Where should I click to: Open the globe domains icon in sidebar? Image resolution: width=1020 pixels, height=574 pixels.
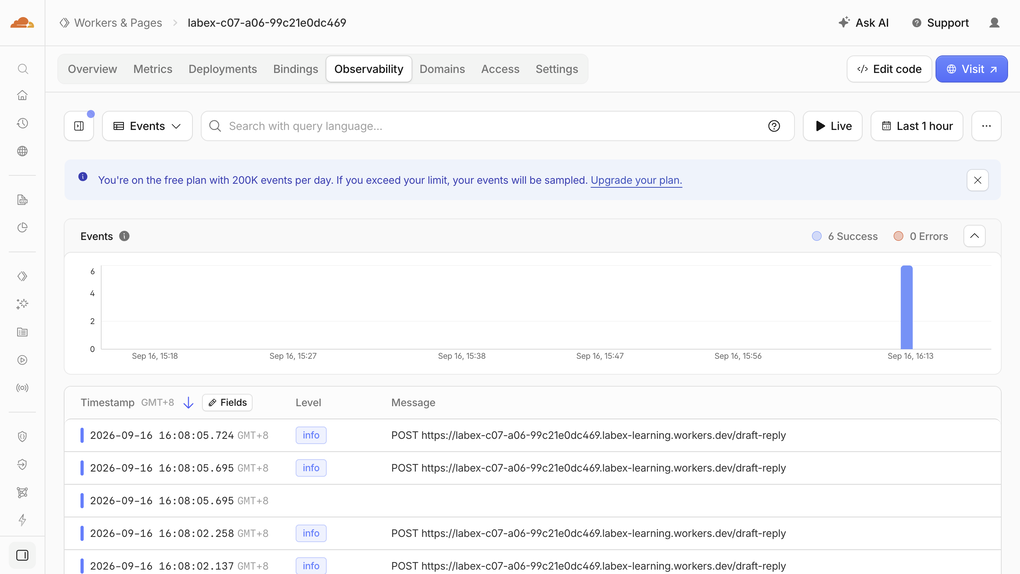pos(22,151)
